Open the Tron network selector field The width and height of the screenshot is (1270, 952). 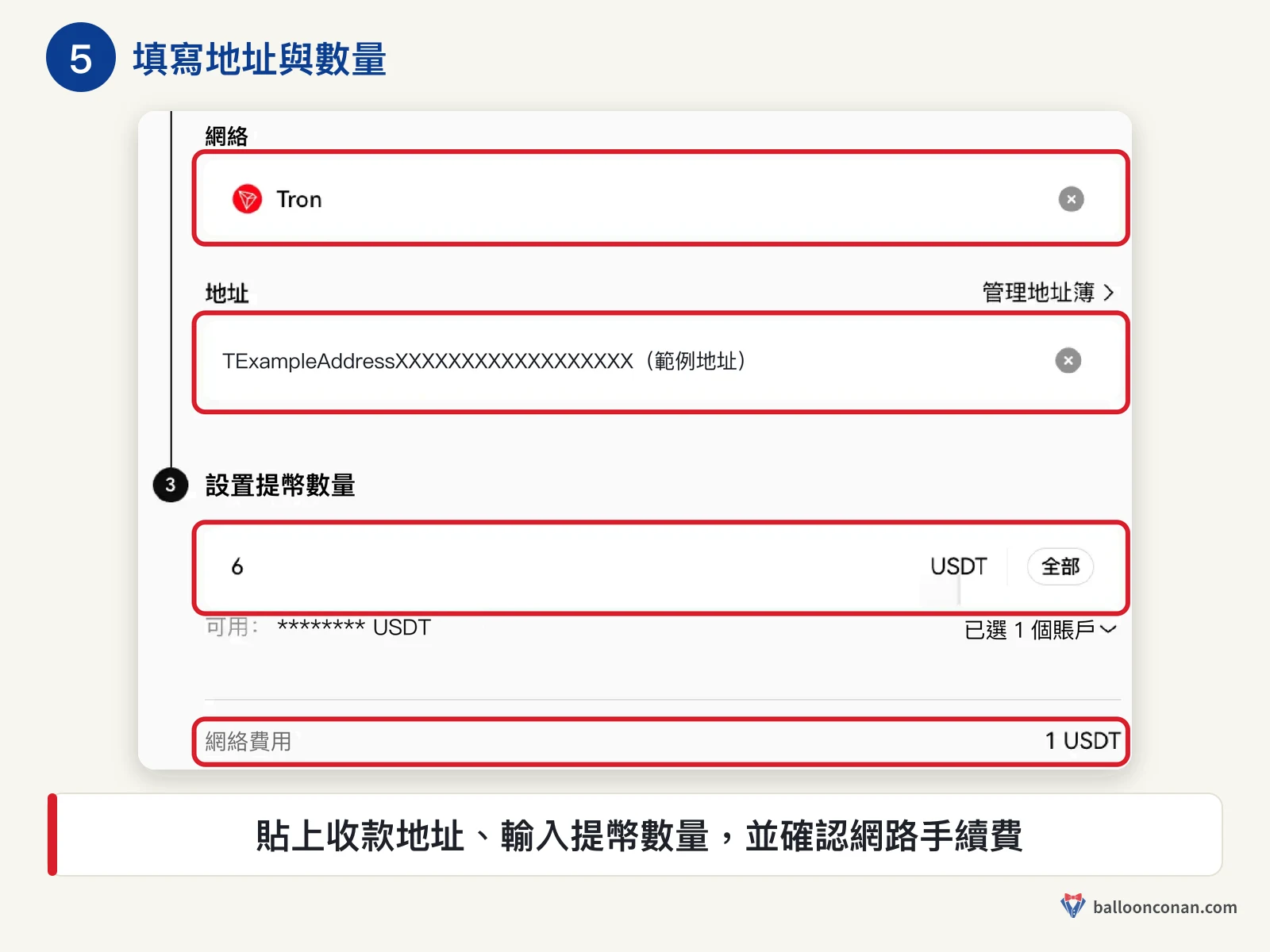click(x=660, y=198)
